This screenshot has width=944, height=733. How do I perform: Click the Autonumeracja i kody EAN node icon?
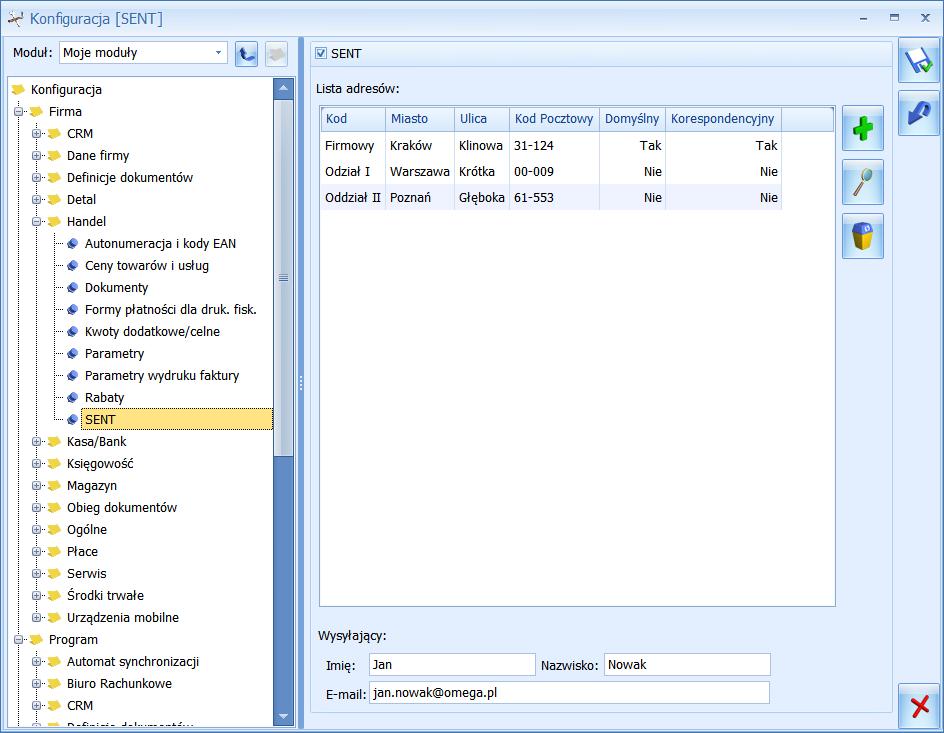73,244
